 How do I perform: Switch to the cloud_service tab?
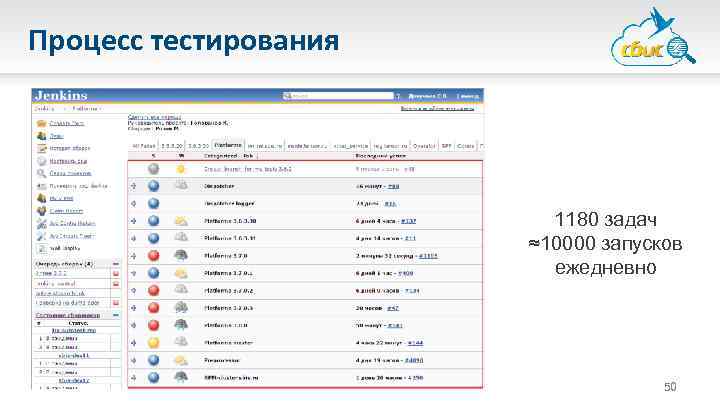point(350,146)
